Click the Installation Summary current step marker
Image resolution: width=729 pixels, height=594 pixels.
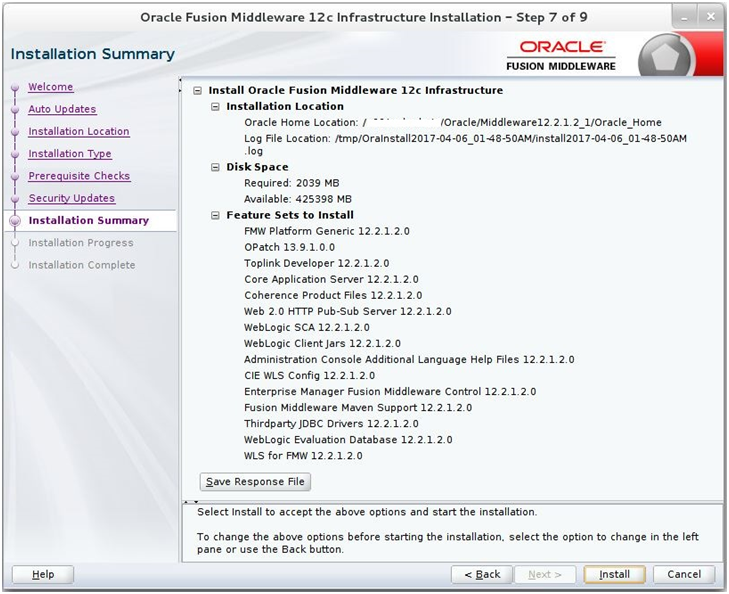pyautogui.click(x=15, y=221)
